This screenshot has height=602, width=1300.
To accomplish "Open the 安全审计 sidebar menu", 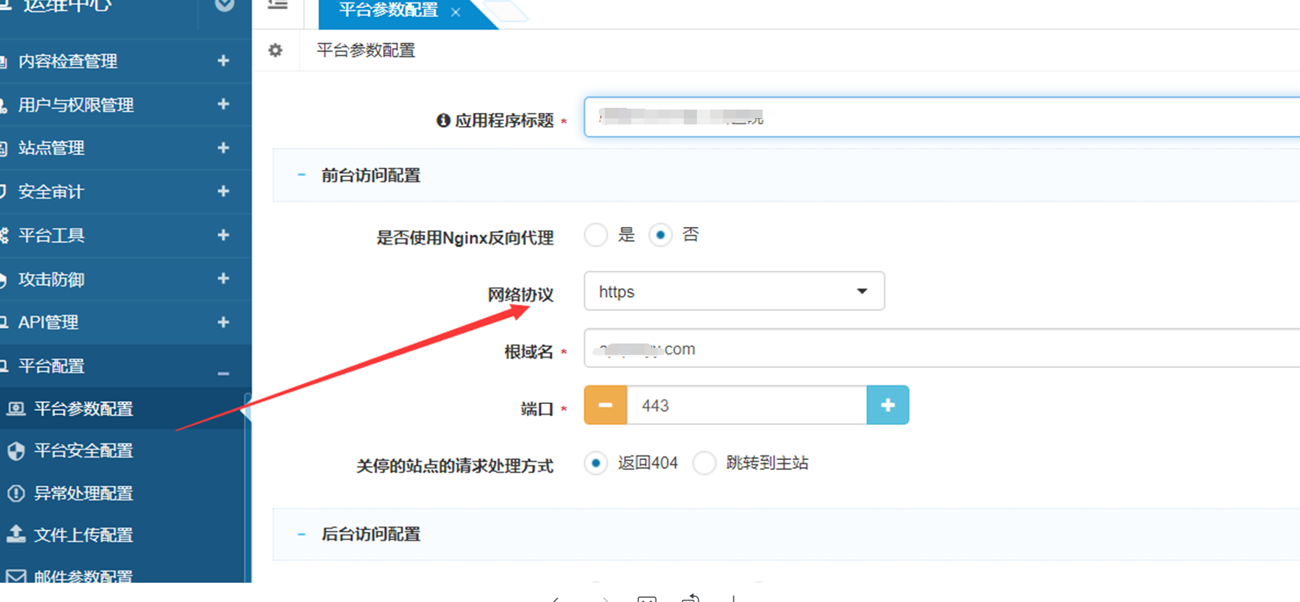I will pyautogui.click(x=52, y=191).
